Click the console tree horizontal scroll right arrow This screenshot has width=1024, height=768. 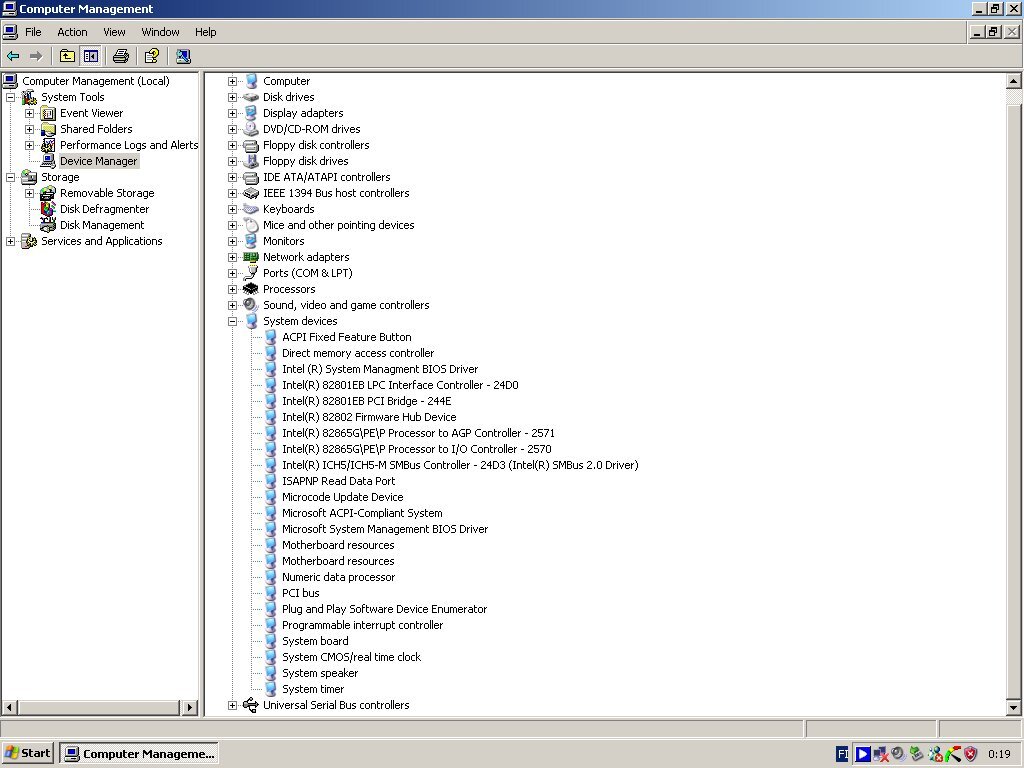(x=190, y=707)
